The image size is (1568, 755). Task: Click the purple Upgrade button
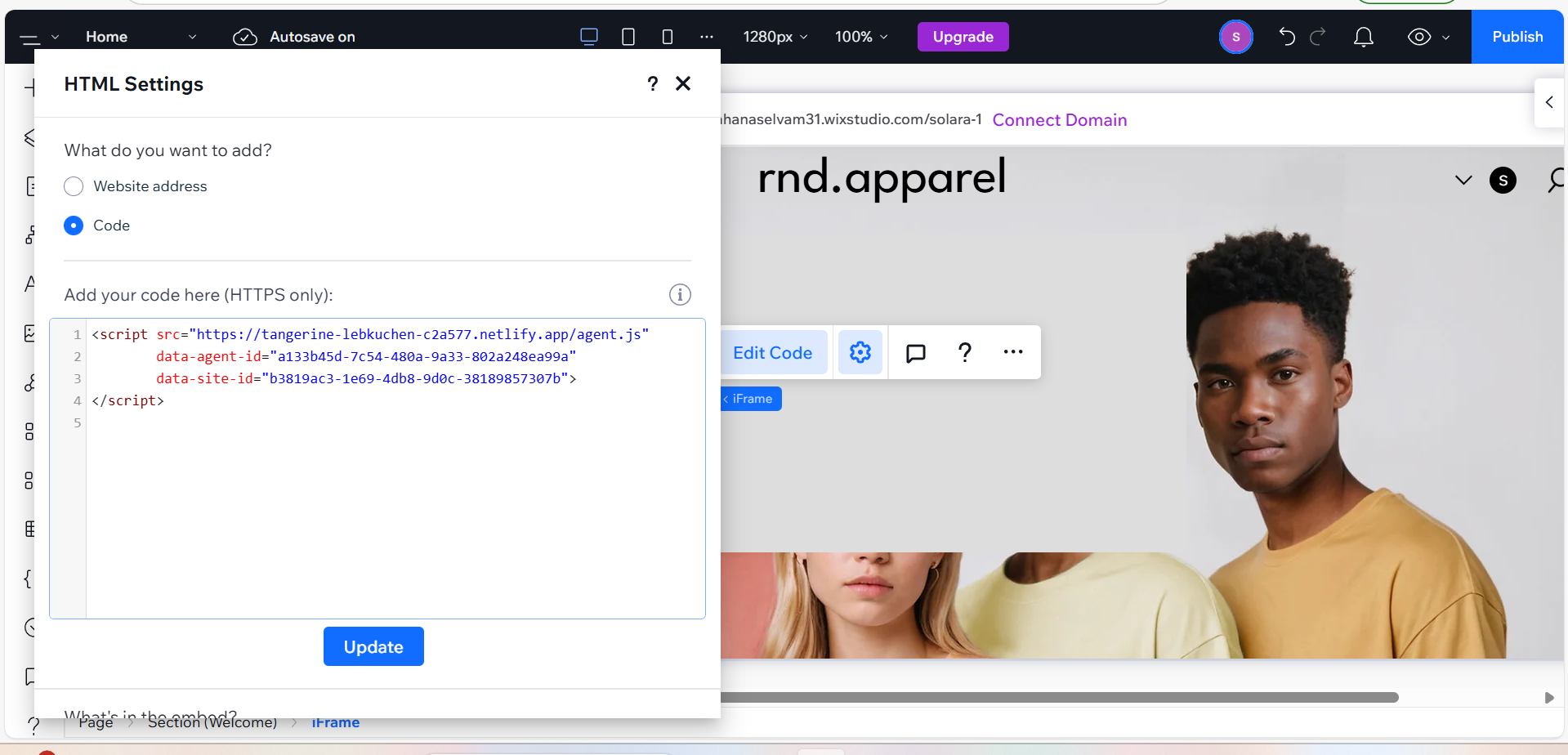click(x=963, y=37)
